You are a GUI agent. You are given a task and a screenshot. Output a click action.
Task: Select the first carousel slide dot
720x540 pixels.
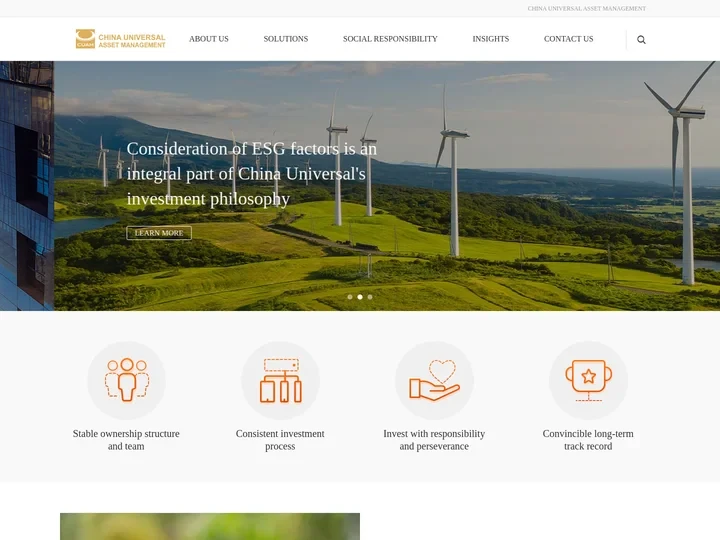coord(350,297)
